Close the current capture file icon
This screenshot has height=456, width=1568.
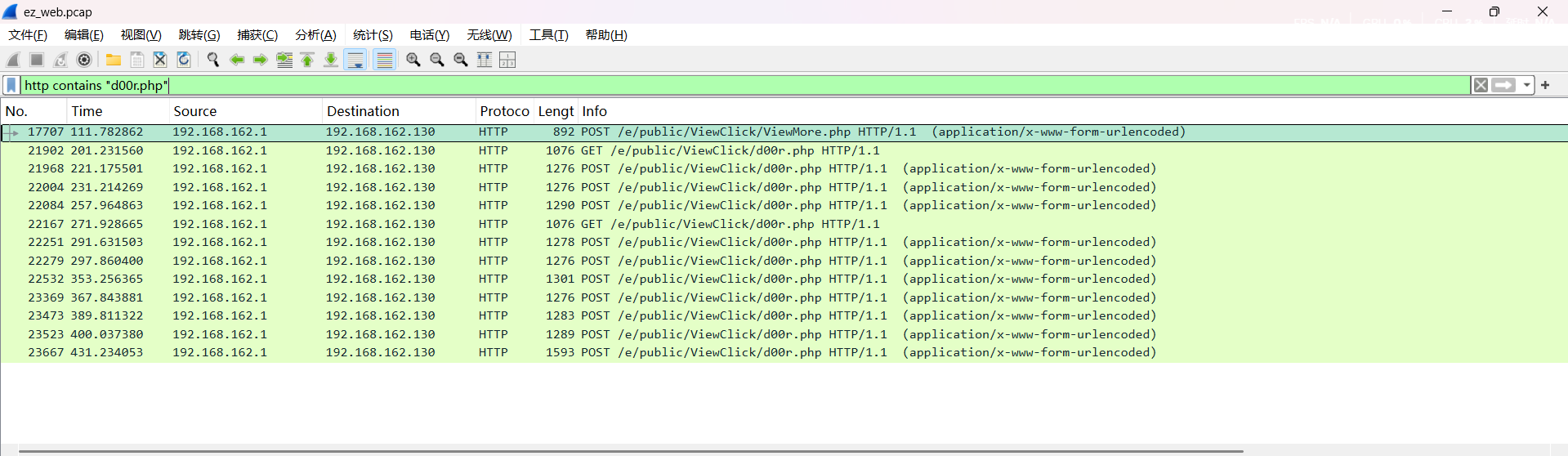point(160,60)
